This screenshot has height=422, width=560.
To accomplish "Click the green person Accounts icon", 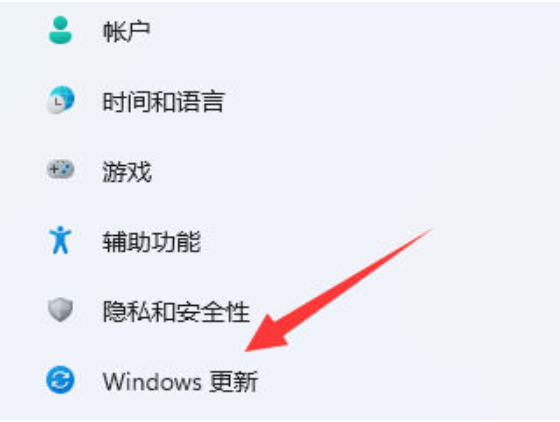I will [60, 30].
